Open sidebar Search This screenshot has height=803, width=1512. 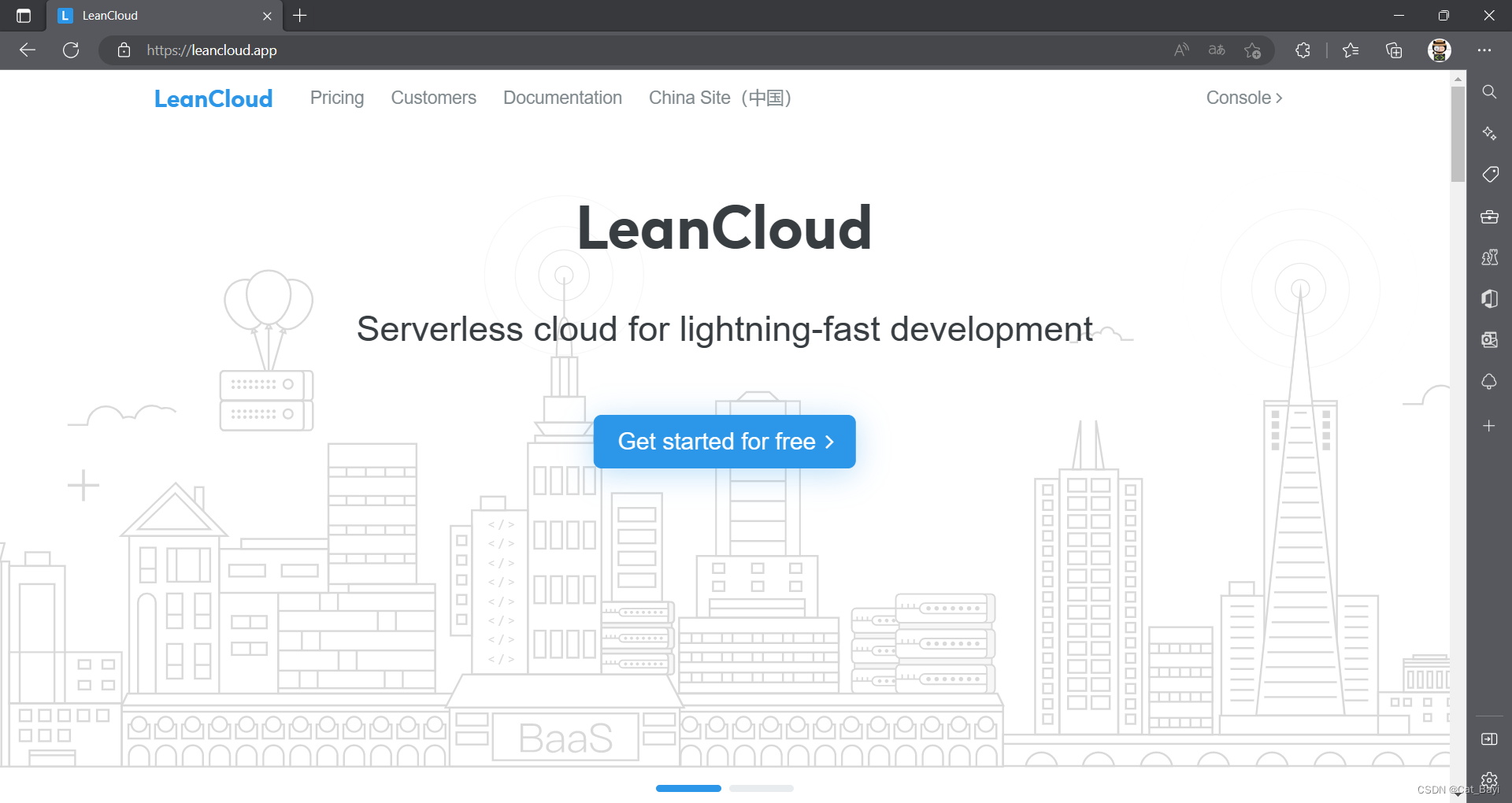[1489, 92]
